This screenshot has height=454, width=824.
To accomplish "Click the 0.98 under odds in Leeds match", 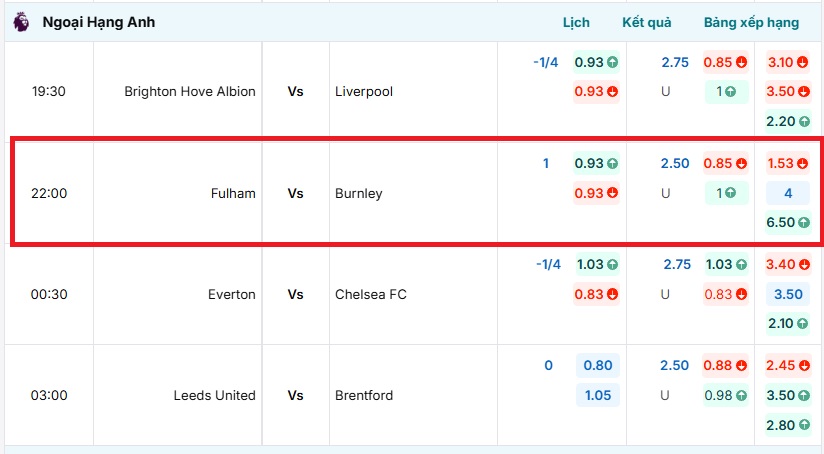I will click(x=725, y=395).
